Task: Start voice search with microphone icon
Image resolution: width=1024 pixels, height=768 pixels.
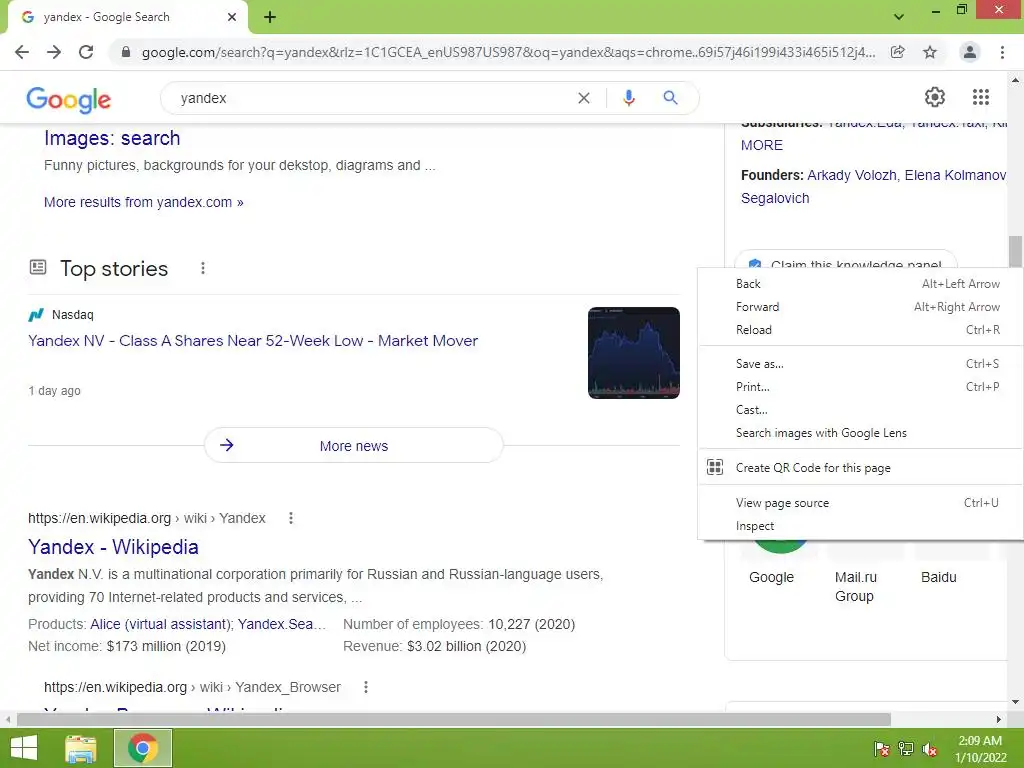Action: click(x=629, y=98)
